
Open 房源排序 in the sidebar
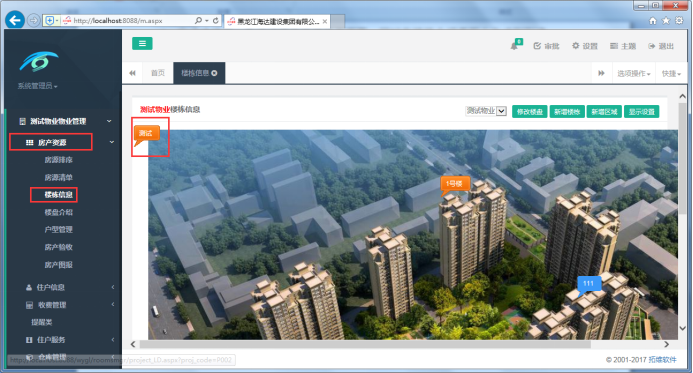(x=58, y=160)
